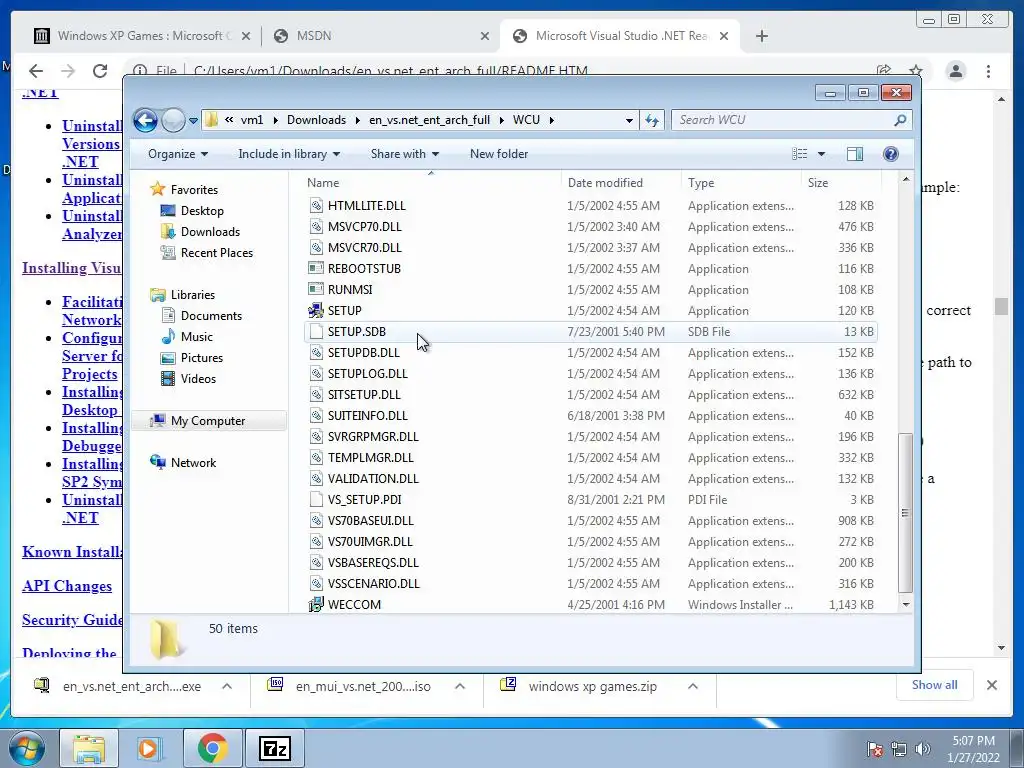The height and width of the screenshot is (768, 1024).
Task: Select the MSVCR70.DLL file name
Action: click(364, 248)
